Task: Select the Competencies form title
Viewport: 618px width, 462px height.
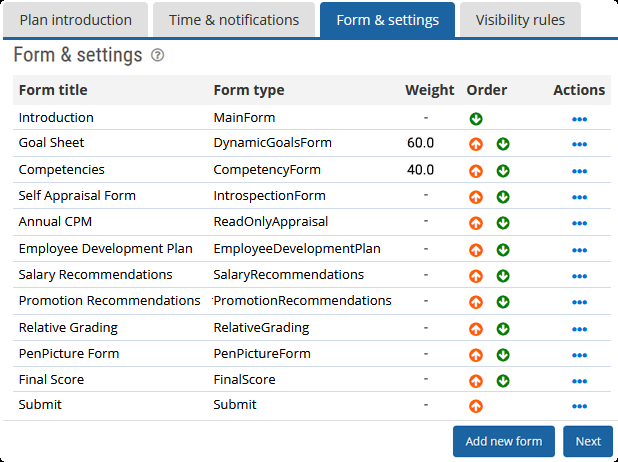Action: (x=61, y=170)
